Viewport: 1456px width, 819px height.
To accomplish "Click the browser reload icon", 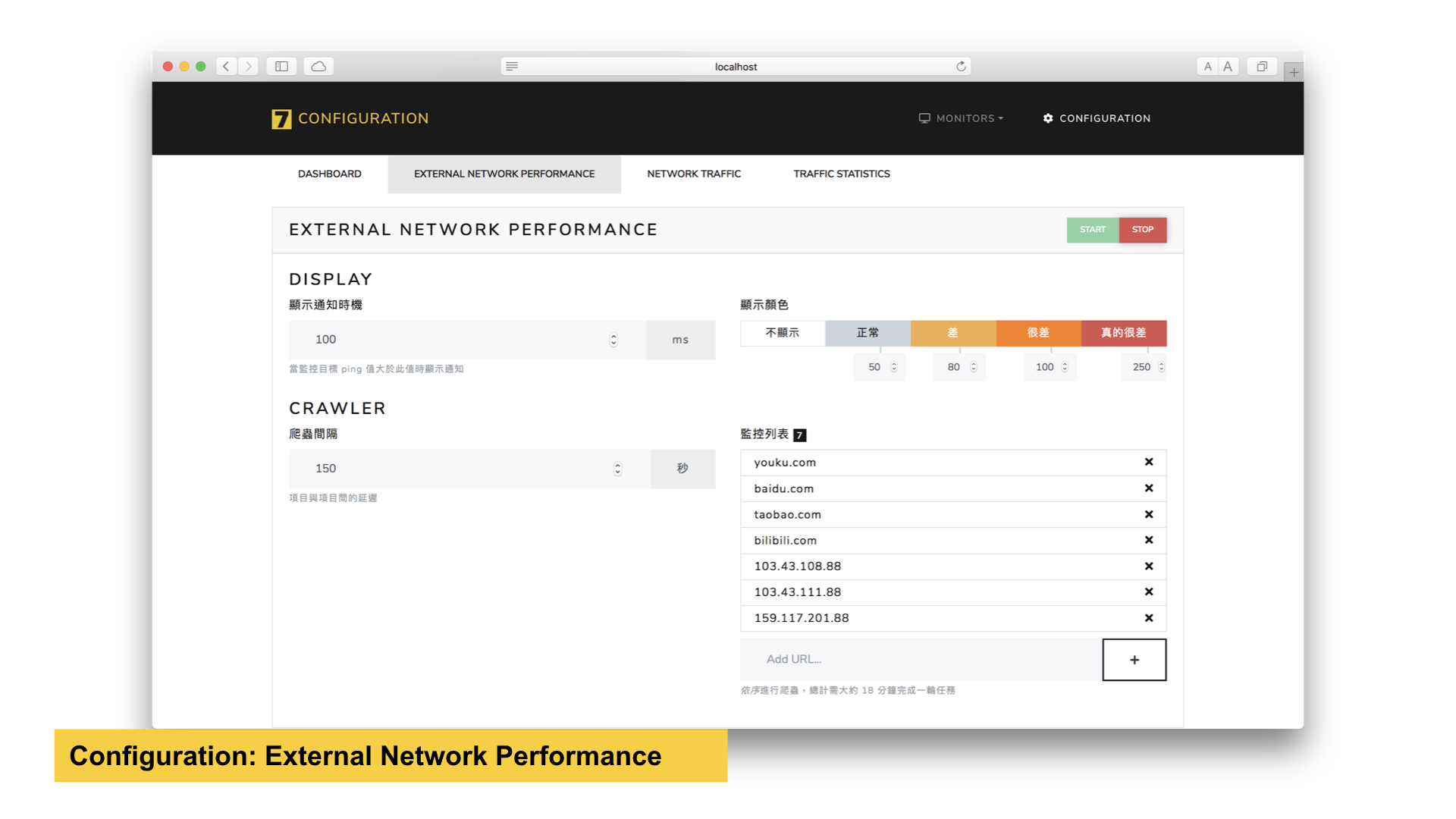I will tap(961, 67).
